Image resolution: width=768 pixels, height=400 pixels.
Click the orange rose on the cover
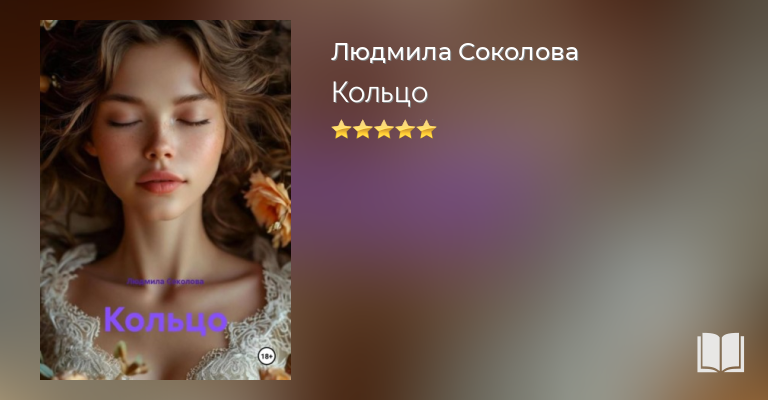269,207
